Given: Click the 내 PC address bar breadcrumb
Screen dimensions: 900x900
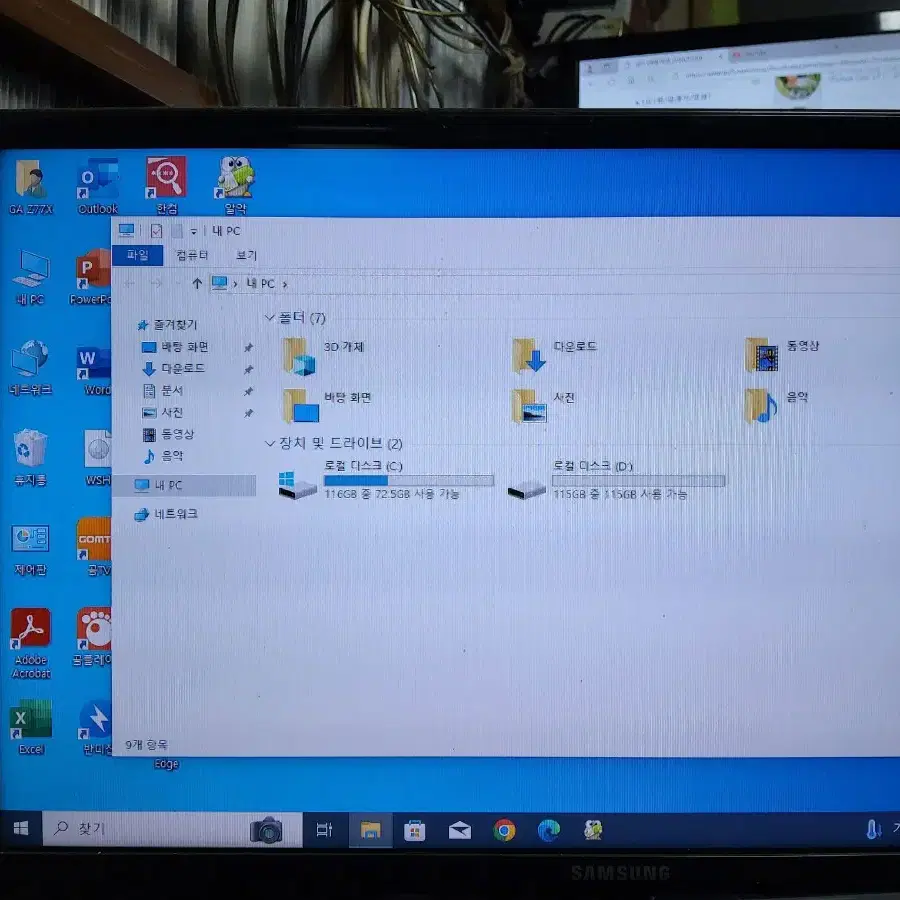Looking at the screenshot, I should (x=261, y=284).
